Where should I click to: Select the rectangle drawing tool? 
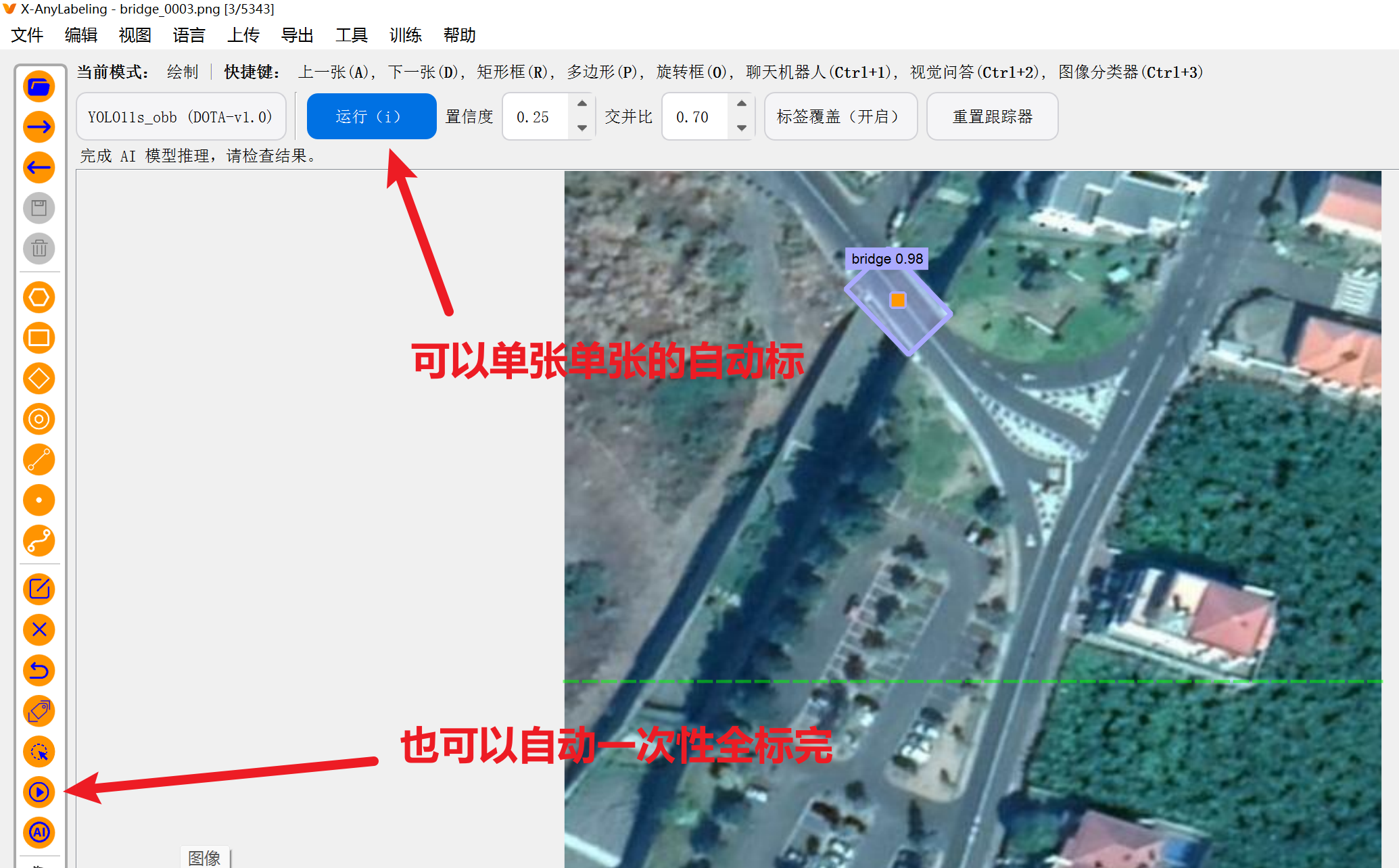[x=39, y=338]
